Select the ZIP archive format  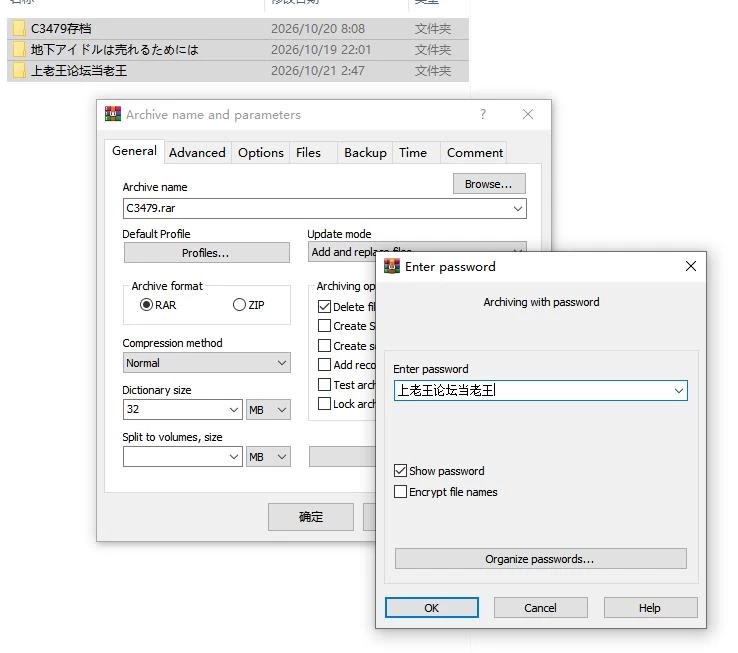pyautogui.click(x=239, y=305)
